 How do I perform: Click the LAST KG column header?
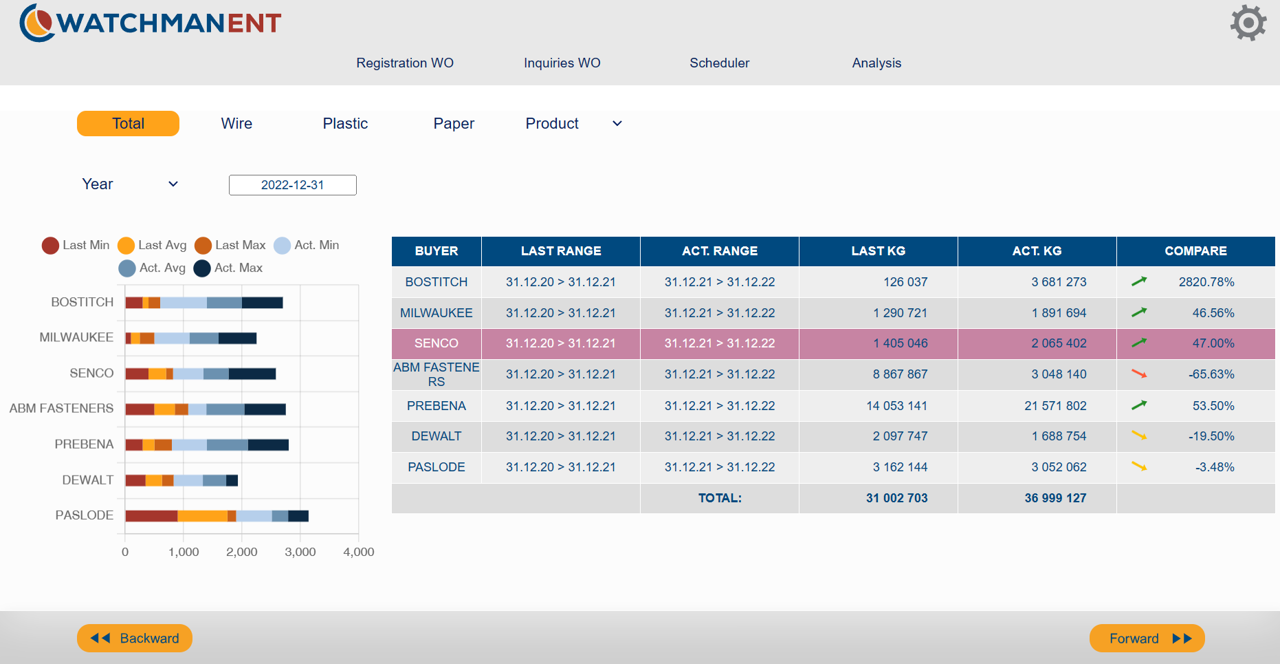click(878, 251)
